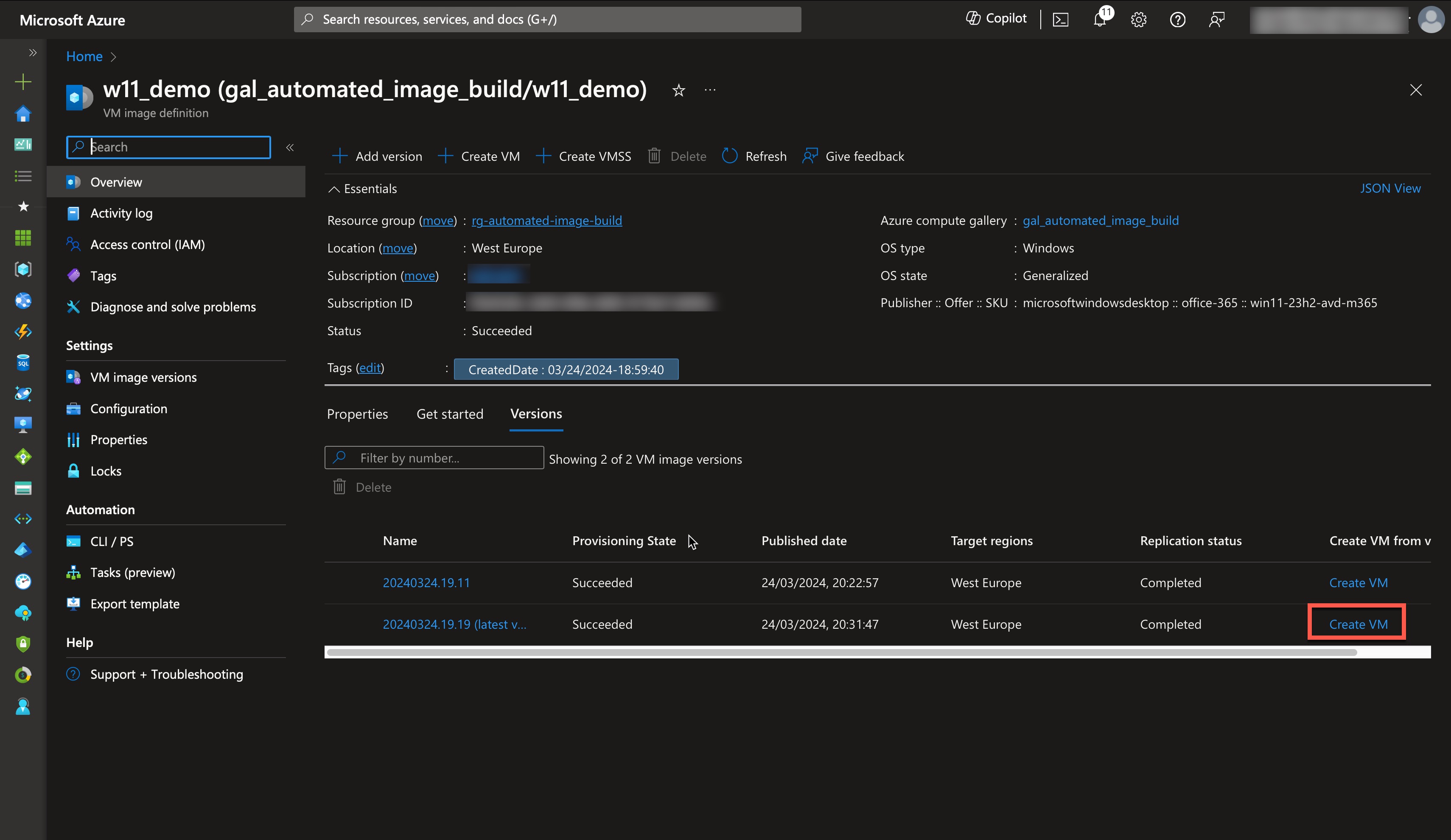The image size is (1451, 840).
Task: Create VM from version 20240324.19.11
Action: click(1359, 582)
